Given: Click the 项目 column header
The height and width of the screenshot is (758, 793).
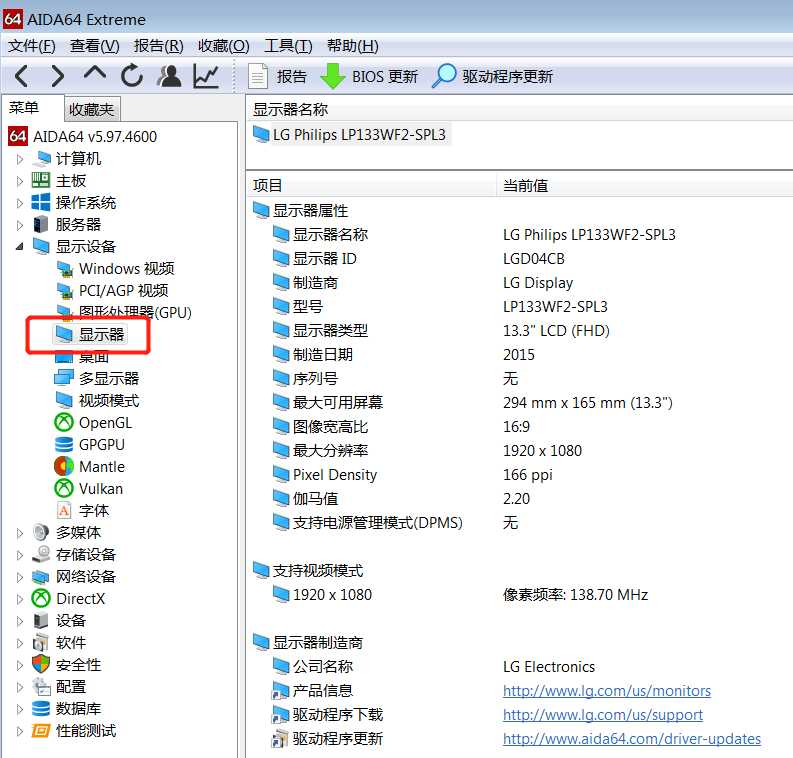Looking at the screenshot, I should [x=372, y=186].
